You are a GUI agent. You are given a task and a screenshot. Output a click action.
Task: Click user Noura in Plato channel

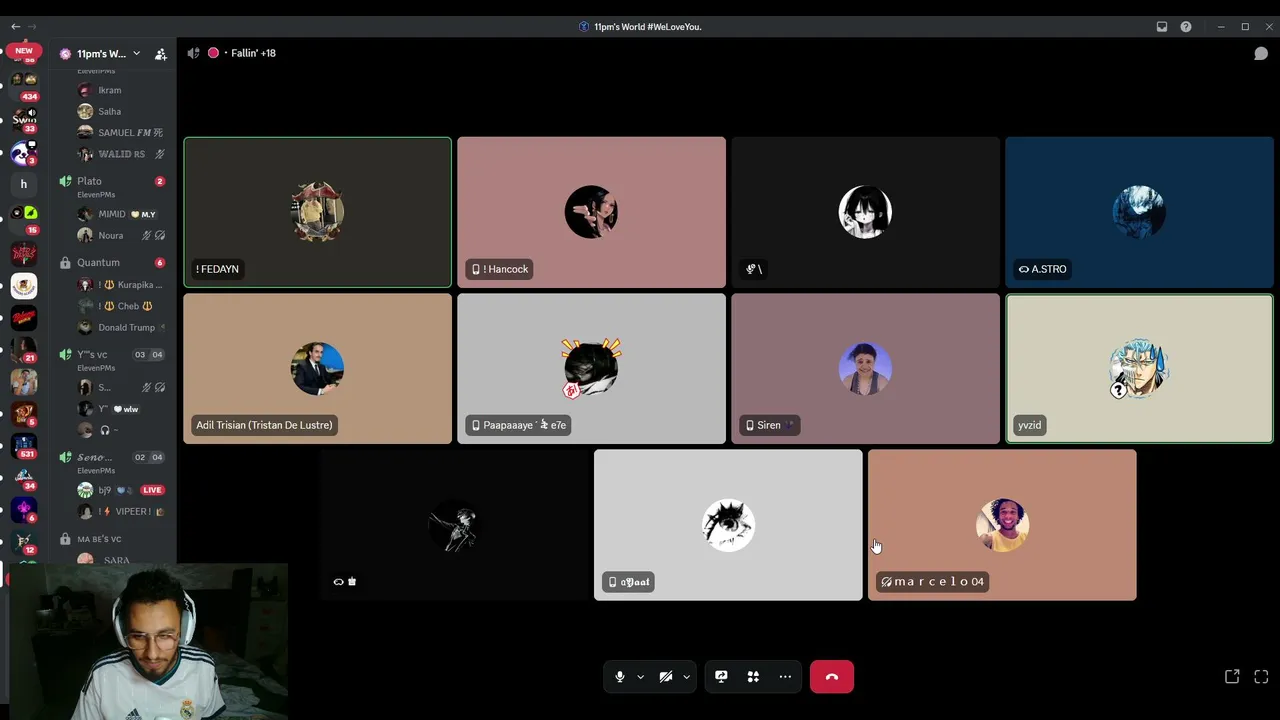click(111, 236)
